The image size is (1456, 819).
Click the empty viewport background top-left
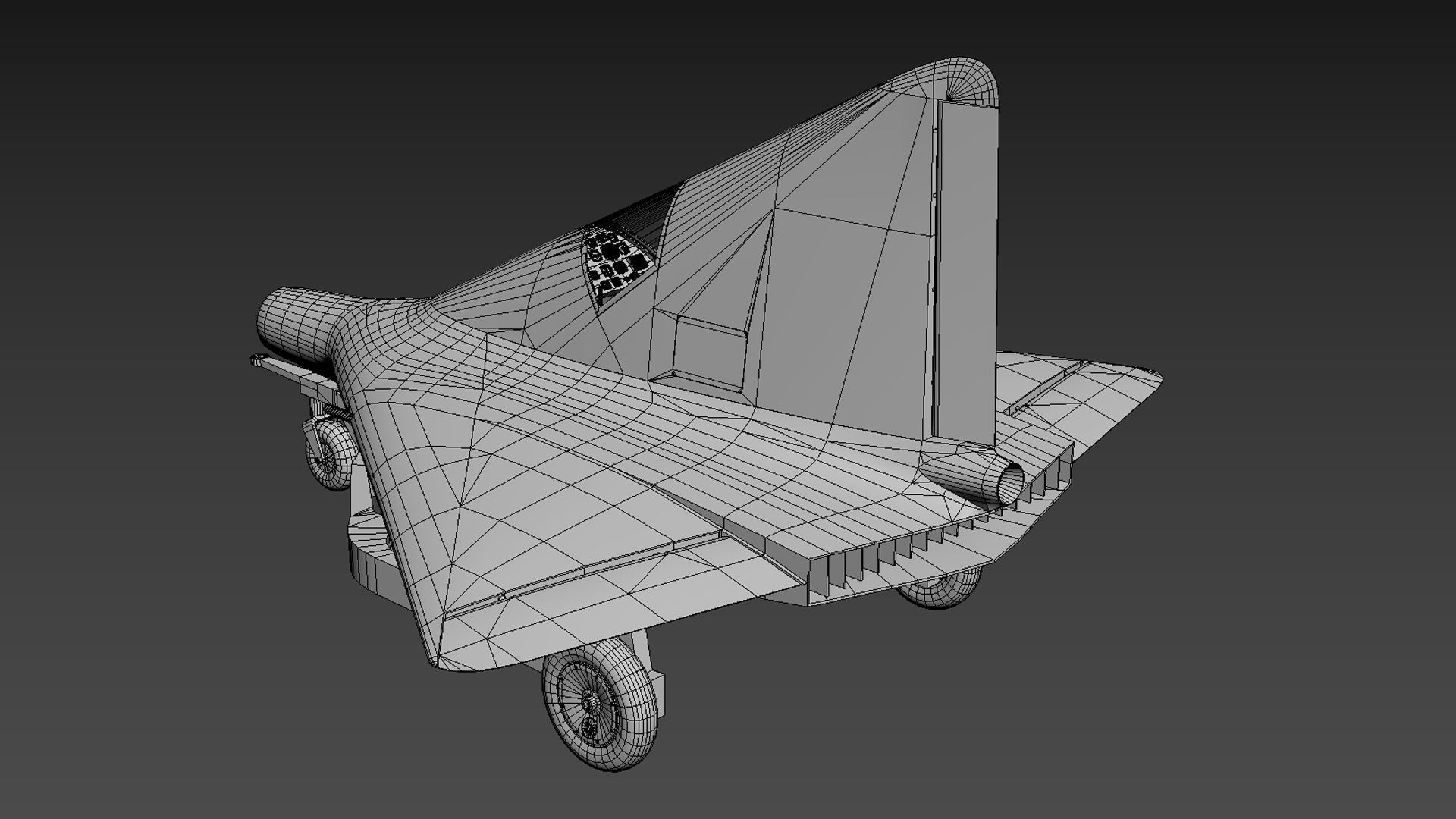114,91
